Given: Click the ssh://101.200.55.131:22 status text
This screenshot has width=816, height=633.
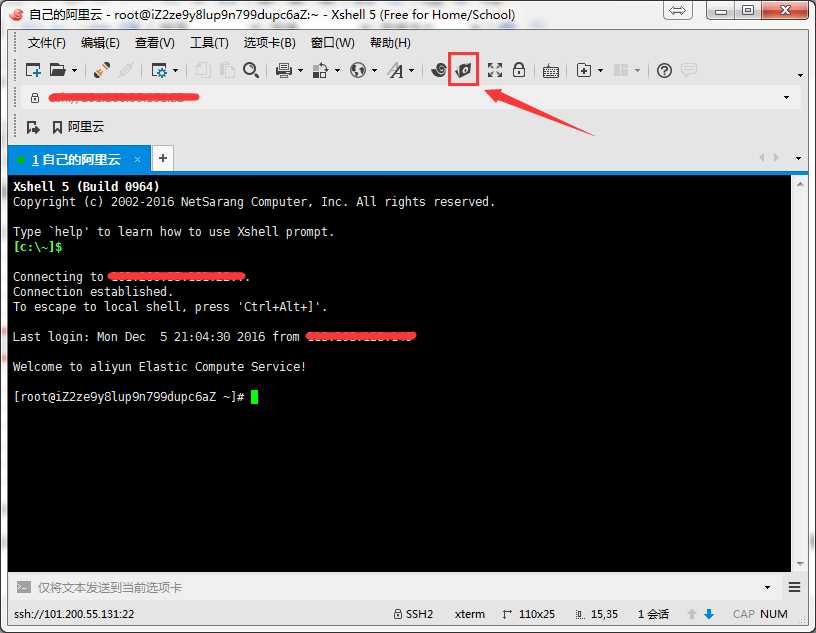Looking at the screenshot, I should click(x=74, y=614).
